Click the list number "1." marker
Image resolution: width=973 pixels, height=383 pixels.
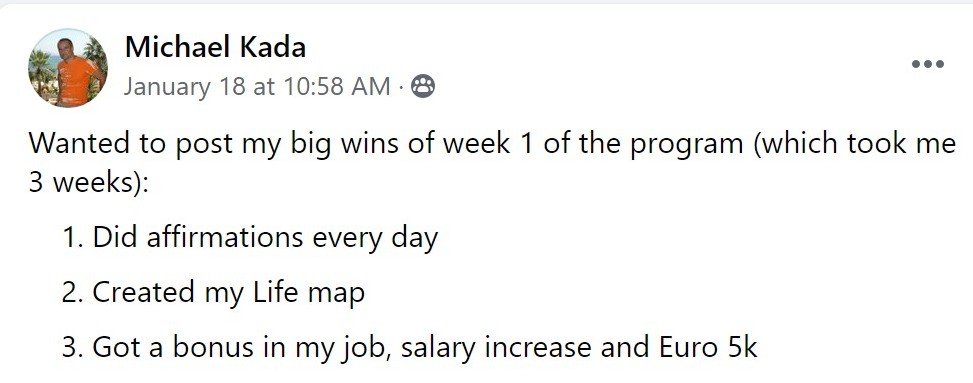pos(74,237)
